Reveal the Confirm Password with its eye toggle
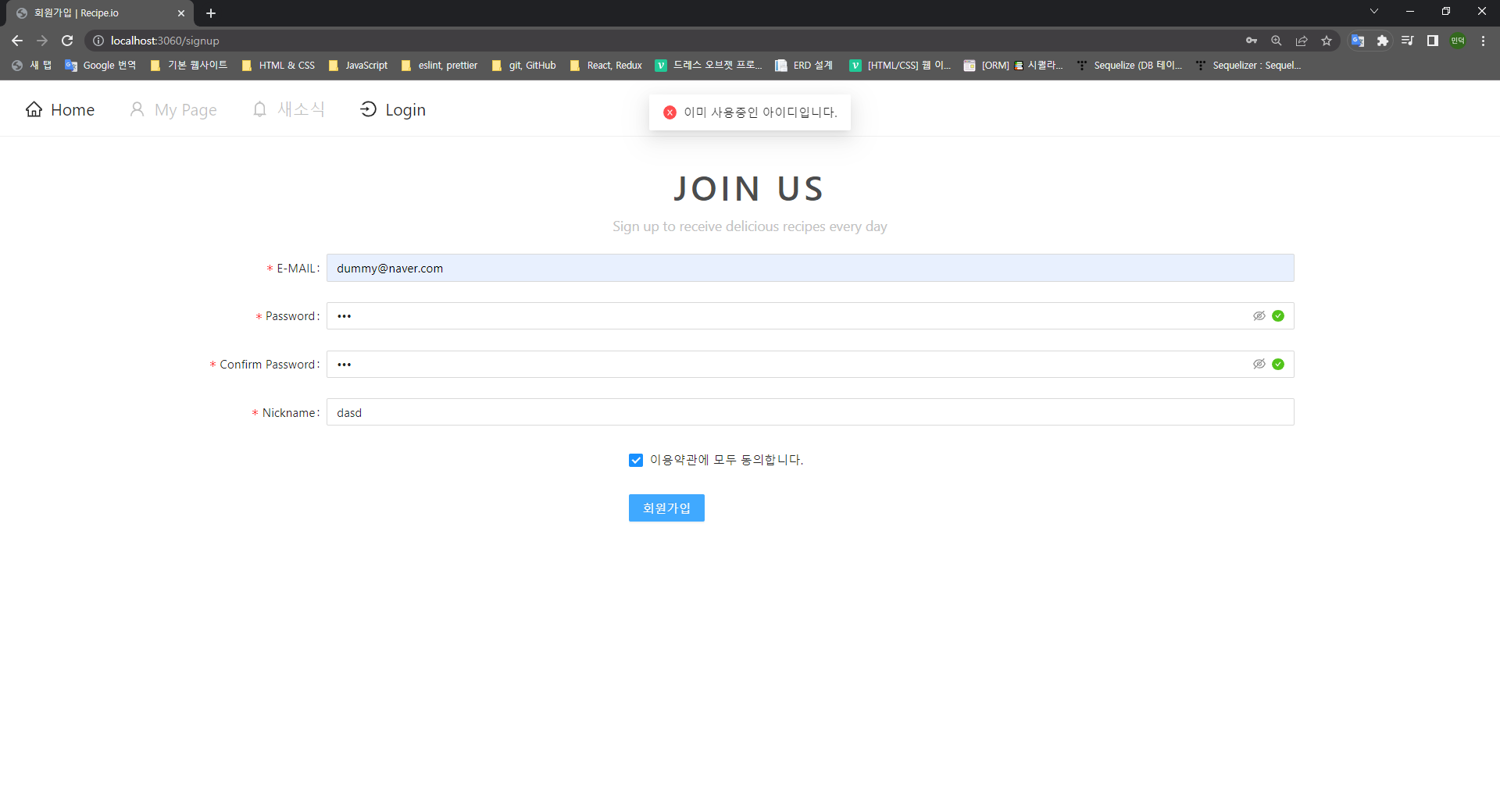Viewport: 1500px width, 812px height. point(1259,364)
